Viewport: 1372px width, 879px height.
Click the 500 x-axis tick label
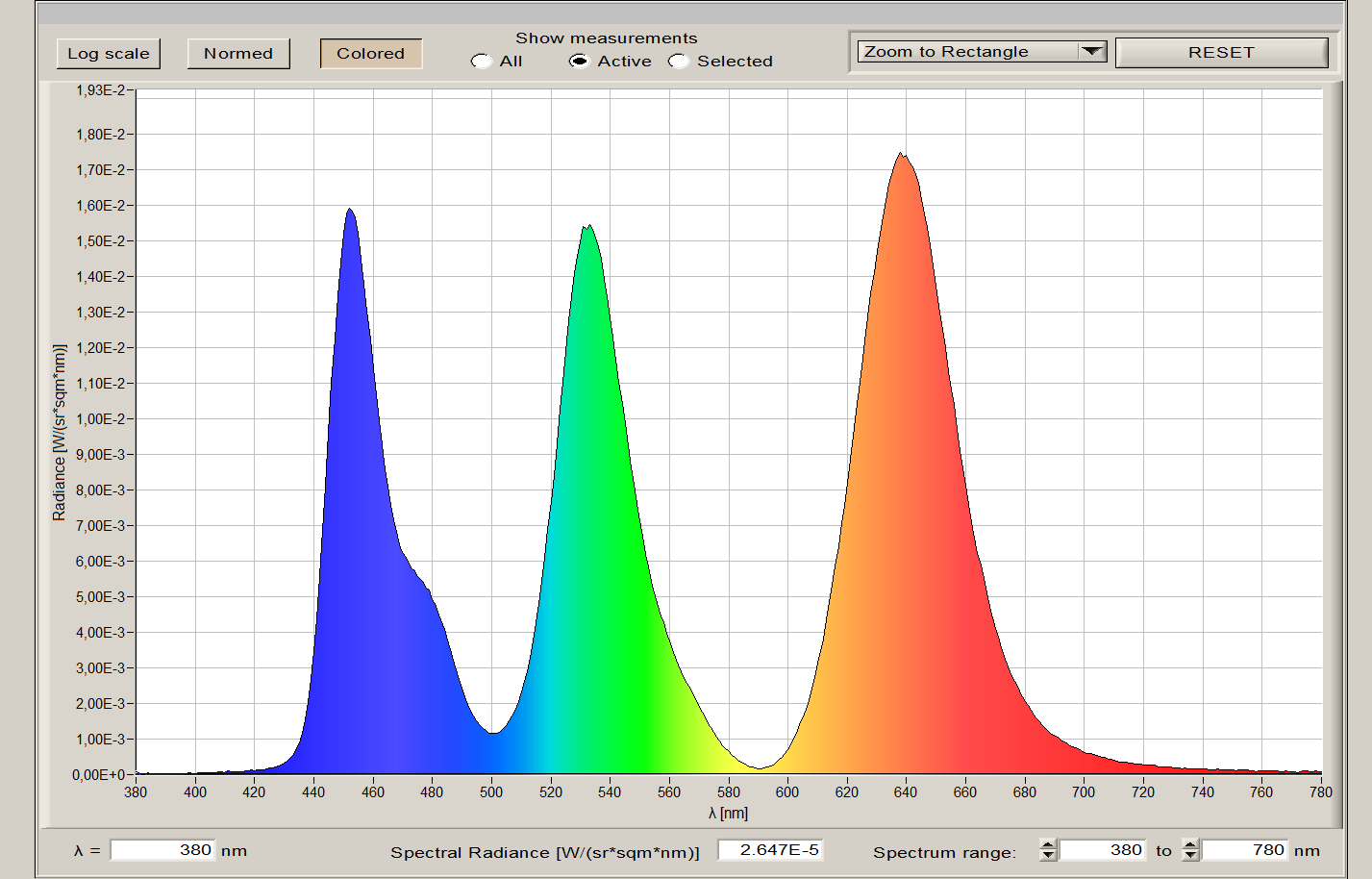pyautogui.click(x=491, y=792)
